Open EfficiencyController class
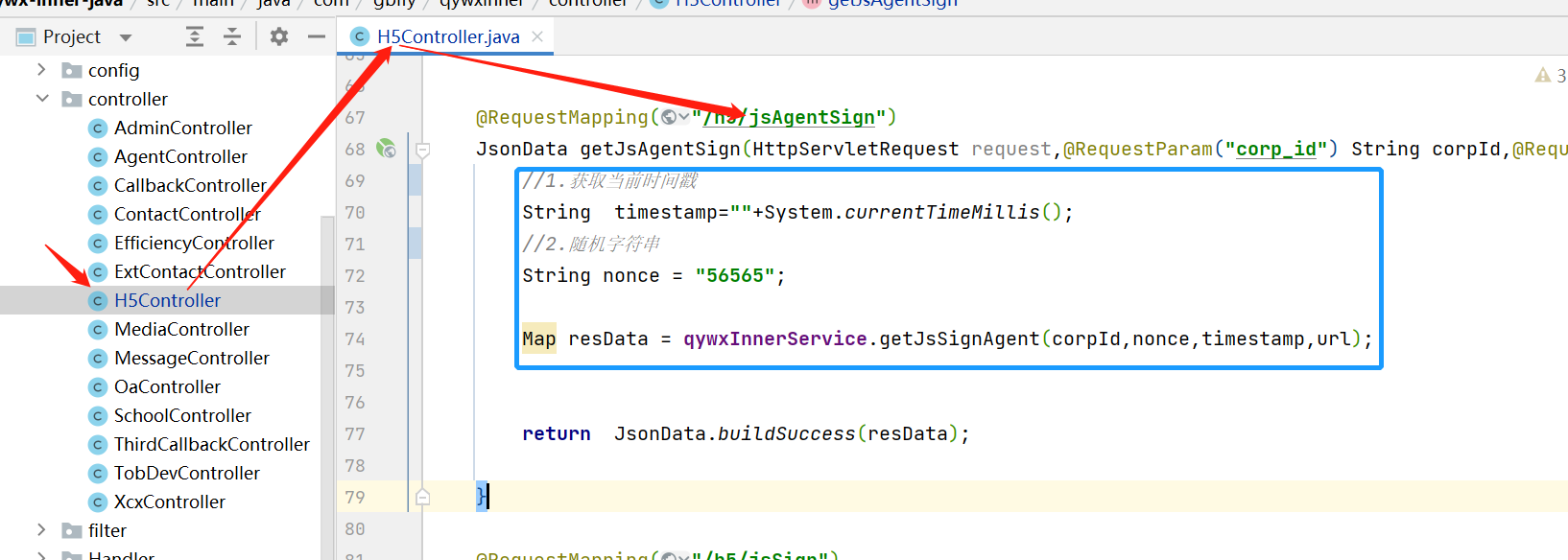The width and height of the screenshot is (1568, 560). [194, 243]
